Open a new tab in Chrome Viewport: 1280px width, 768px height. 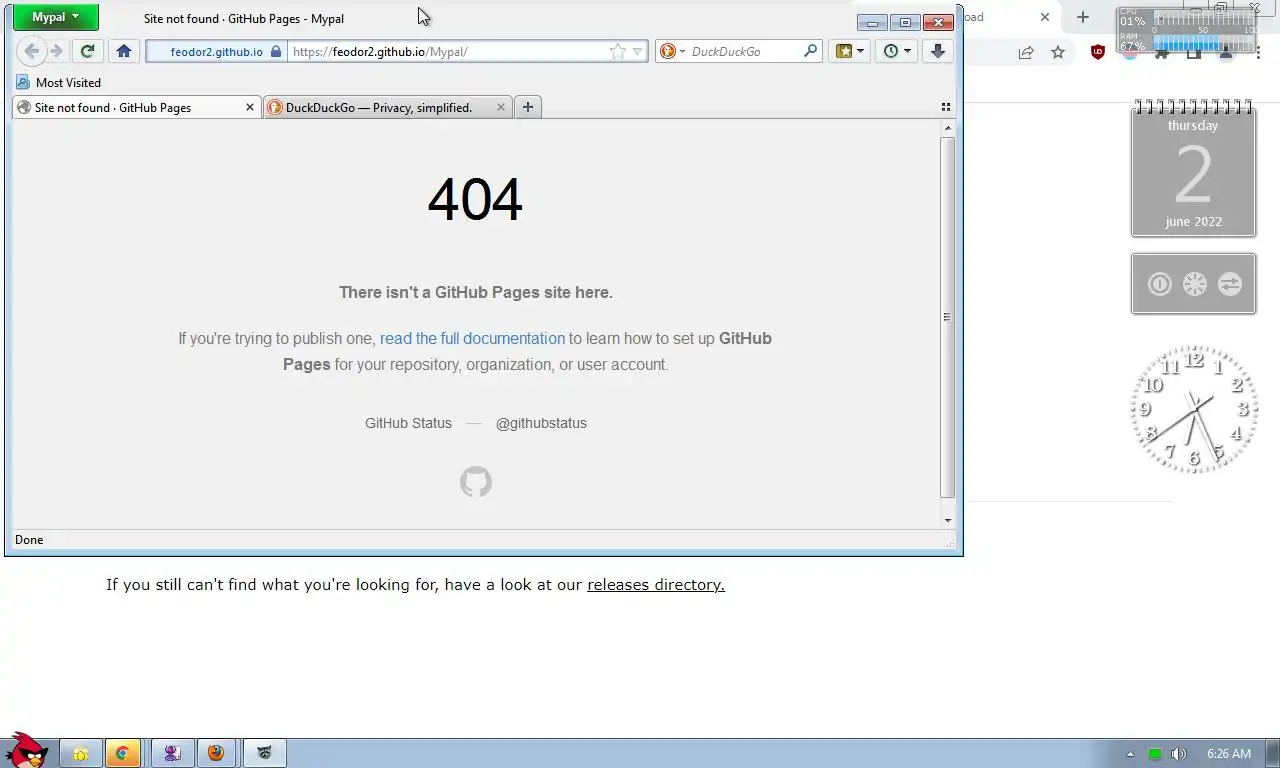tap(1082, 17)
